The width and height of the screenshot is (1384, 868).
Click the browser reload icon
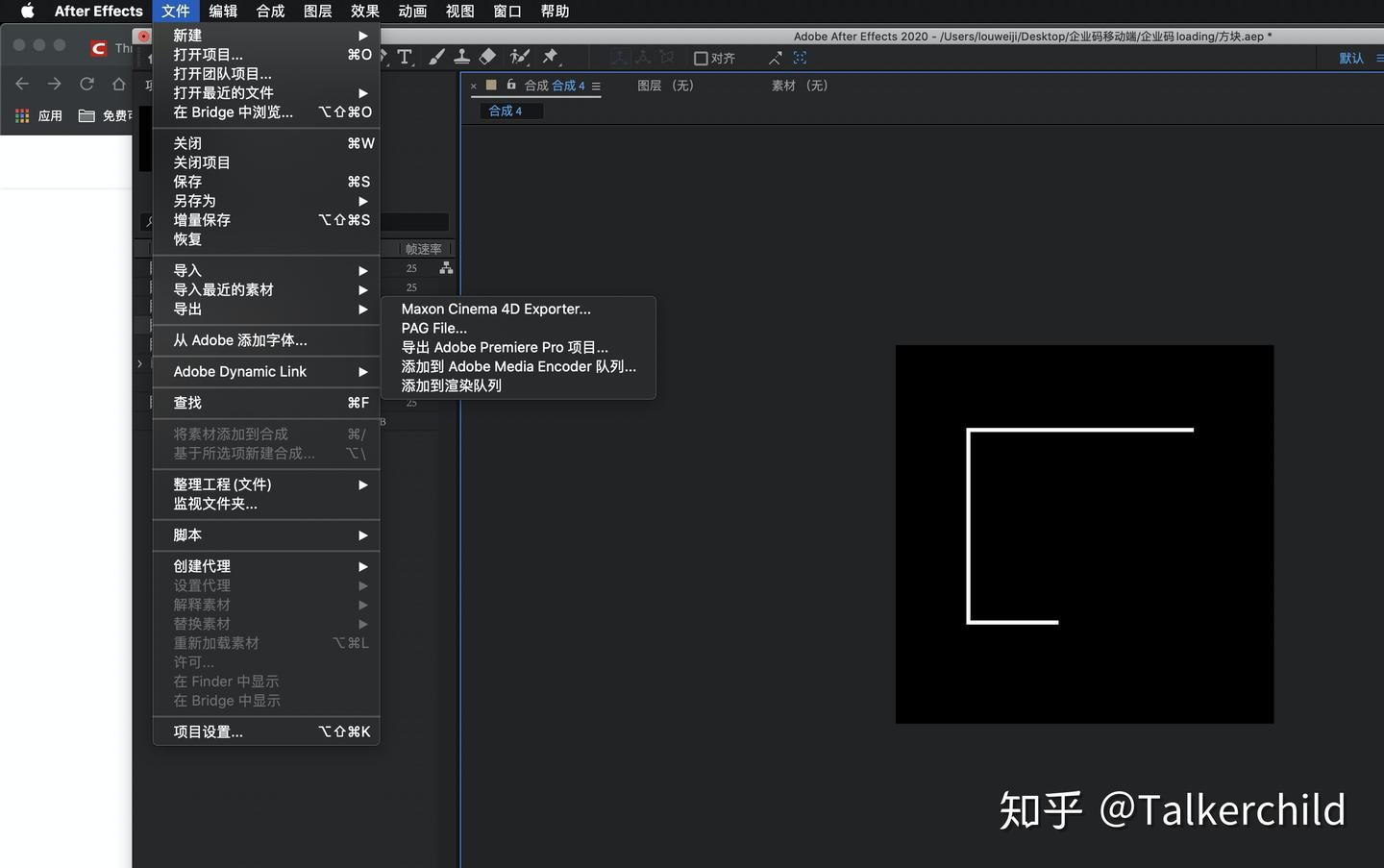pyautogui.click(x=86, y=85)
